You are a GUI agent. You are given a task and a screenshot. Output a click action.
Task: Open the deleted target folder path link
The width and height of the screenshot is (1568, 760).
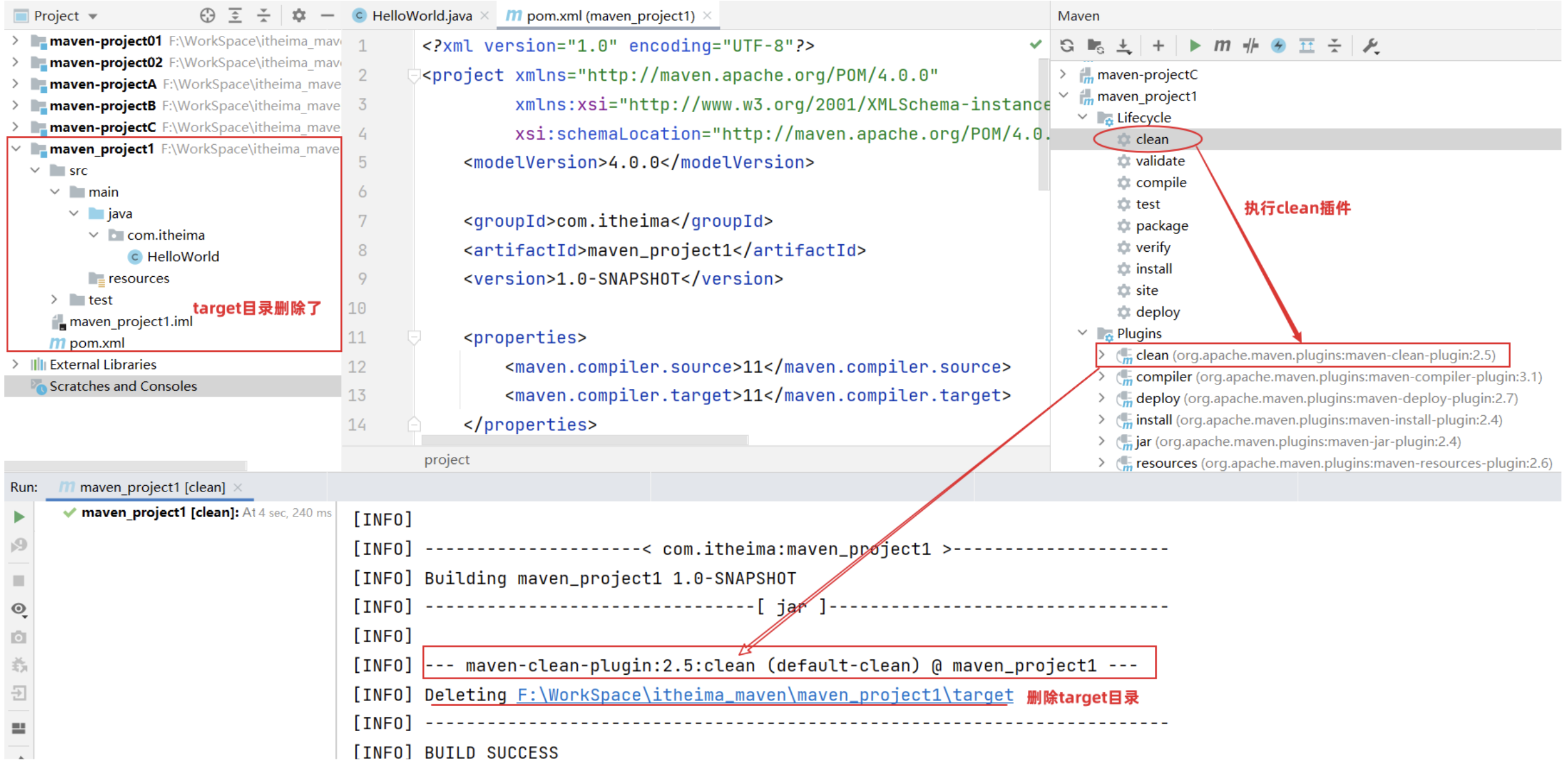[x=765, y=695]
